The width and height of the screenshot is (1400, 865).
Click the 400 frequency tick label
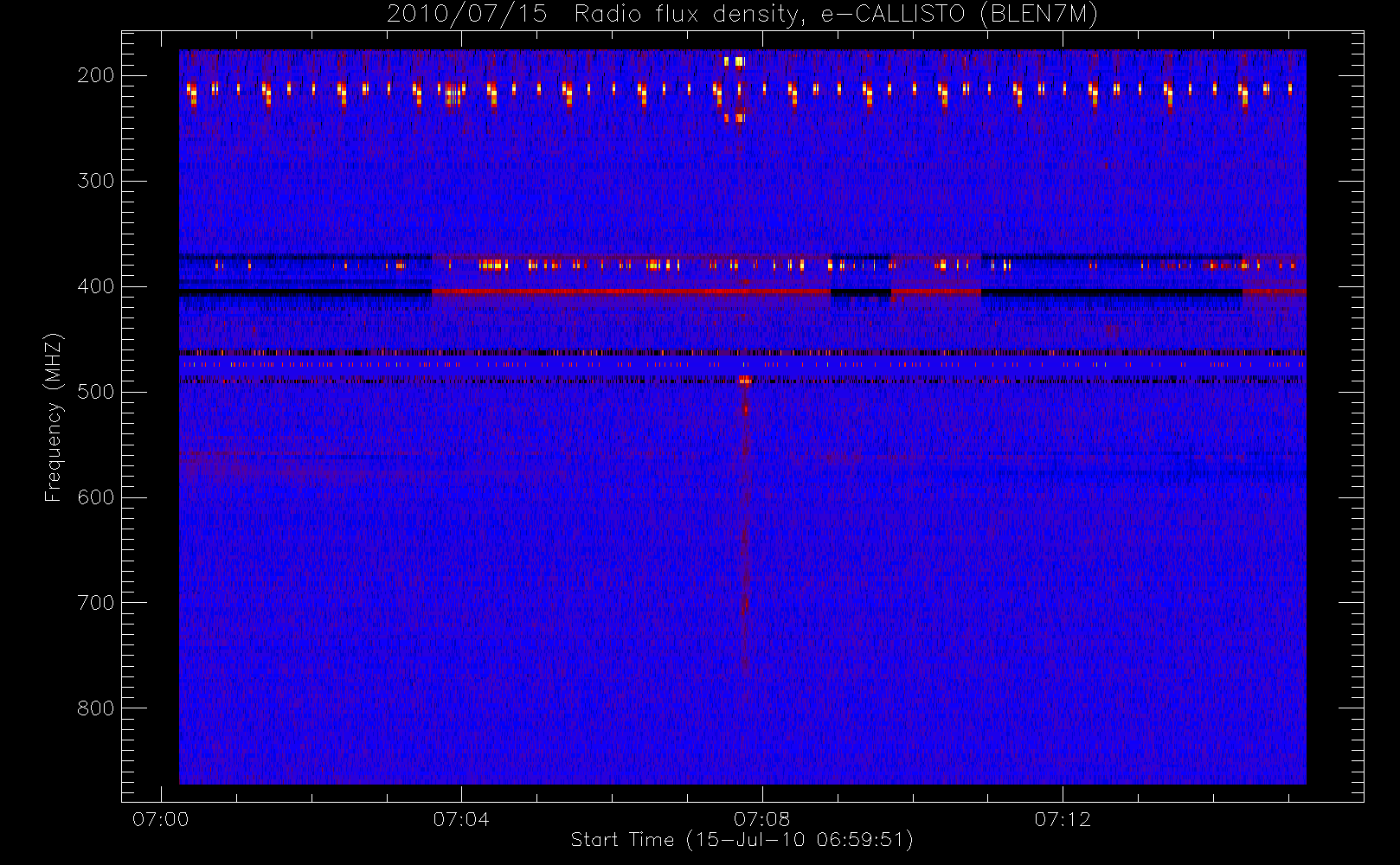96,286
